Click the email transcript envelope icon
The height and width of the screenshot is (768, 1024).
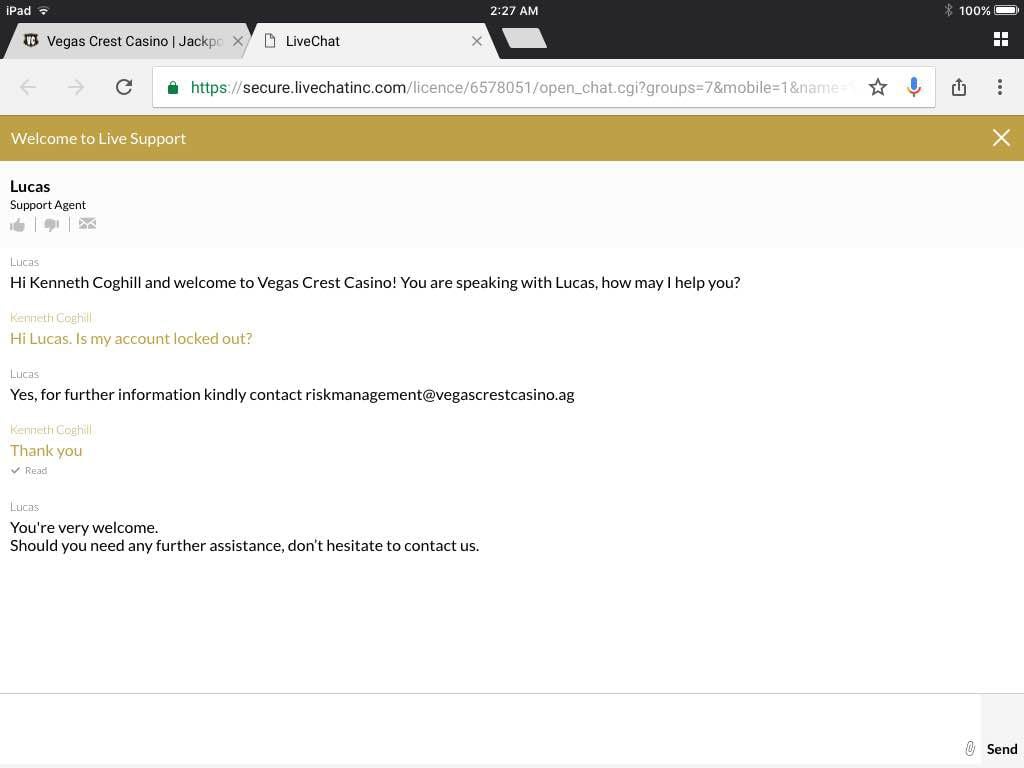[88, 224]
